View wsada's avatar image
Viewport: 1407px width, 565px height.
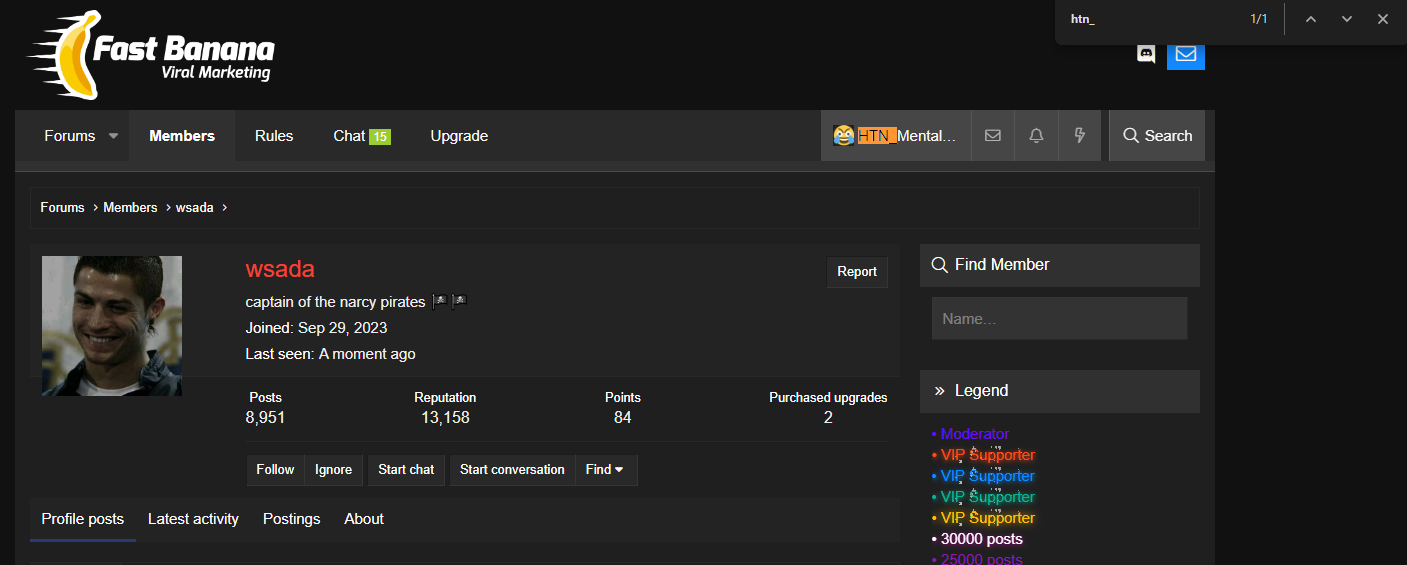pos(112,326)
